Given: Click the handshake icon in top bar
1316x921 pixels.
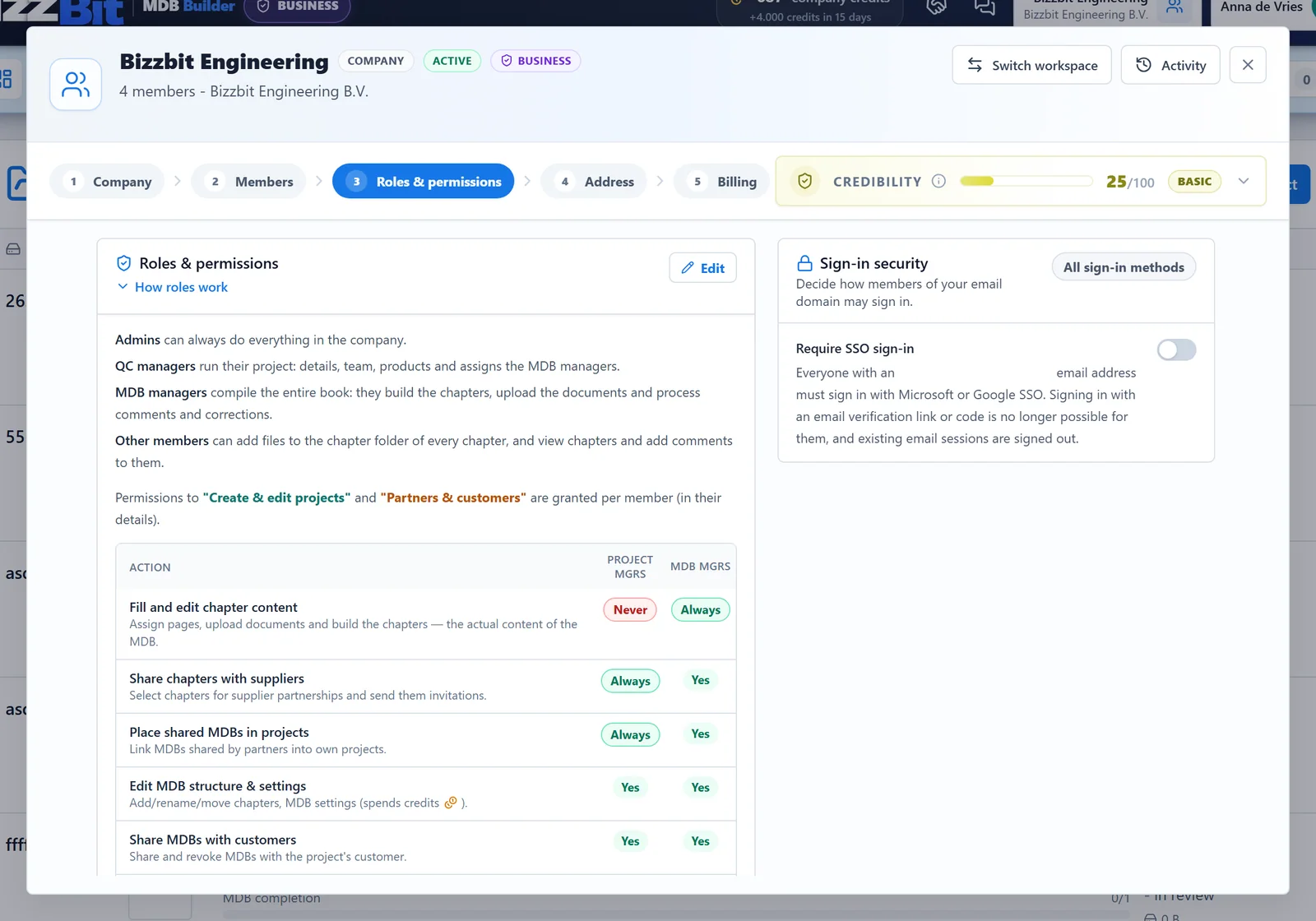Looking at the screenshot, I should pyautogui.click(x=937, y=7).
